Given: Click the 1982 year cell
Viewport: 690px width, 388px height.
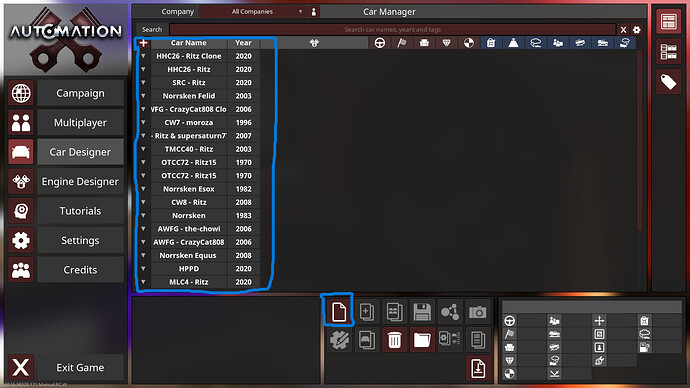Looking at the screenshot, I should click(243, 189).
